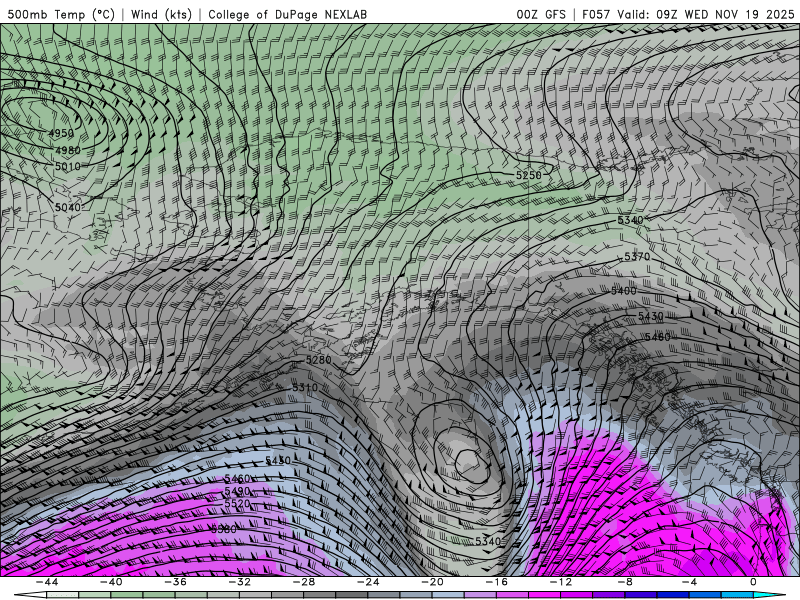
Task: Select the 5340 label just above 5370
Action: (x=631, y=220)
